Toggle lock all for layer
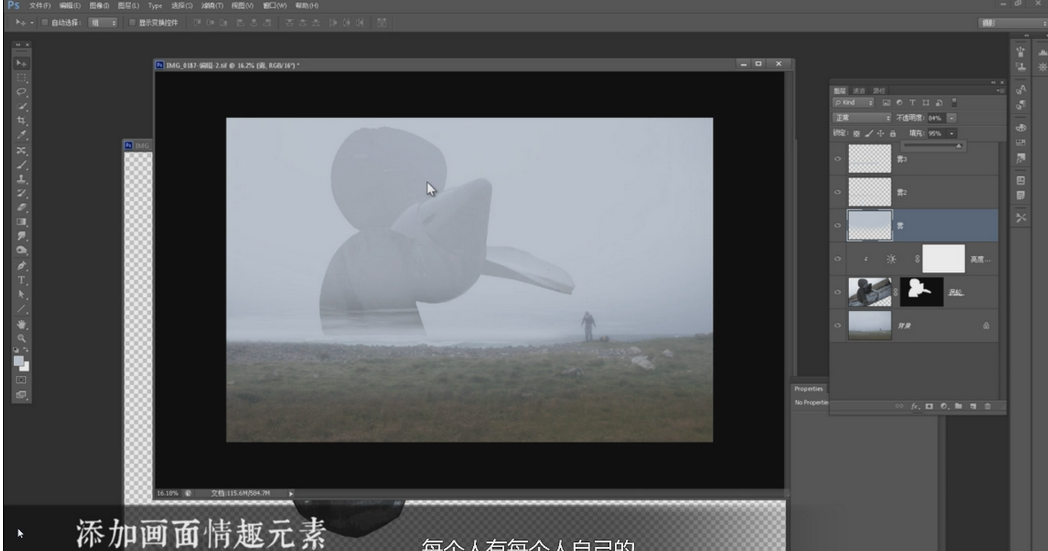This screenshot has height=551, width=1048. [892, 133]
